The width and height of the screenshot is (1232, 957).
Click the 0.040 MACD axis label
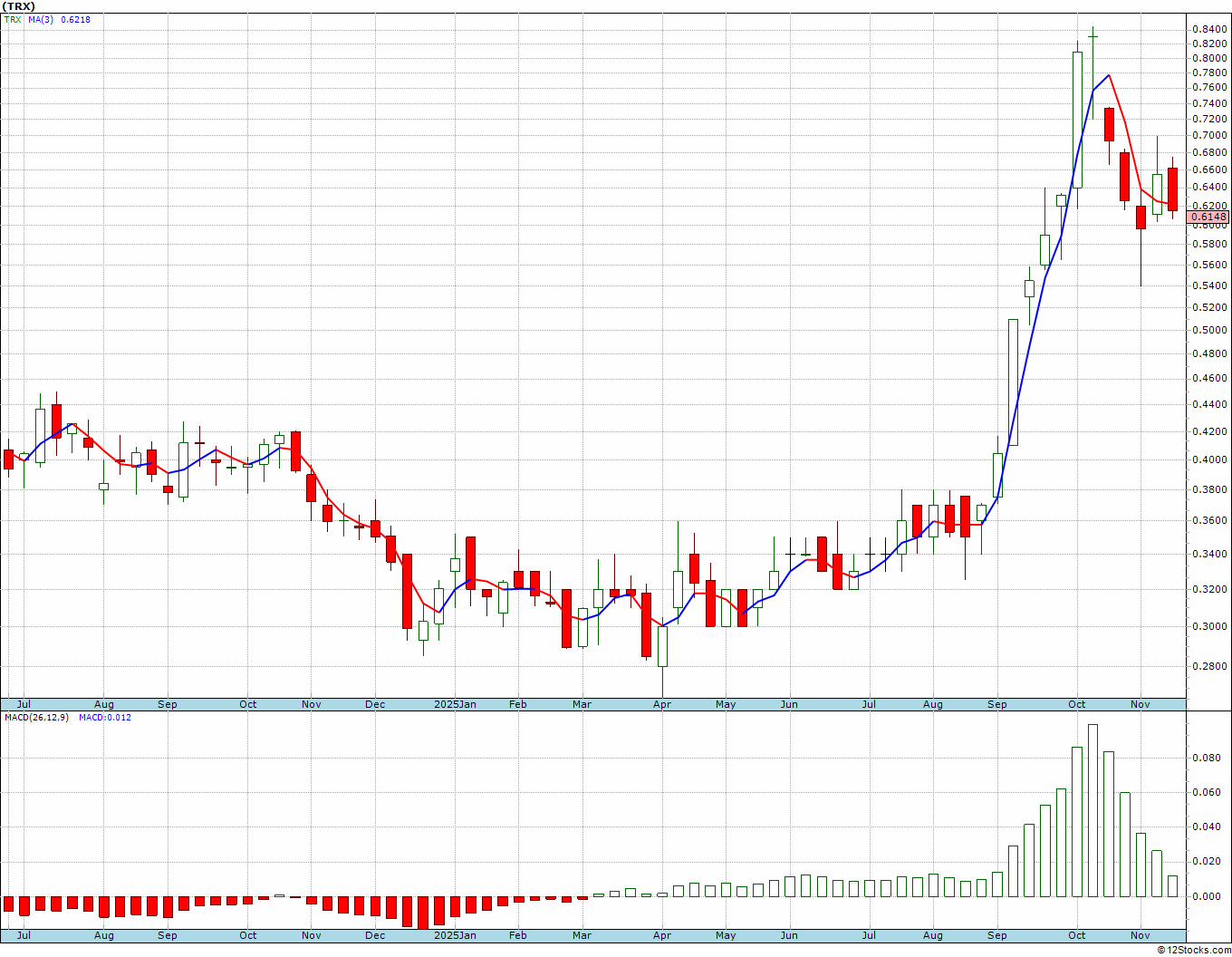[x=1208, y=826]
